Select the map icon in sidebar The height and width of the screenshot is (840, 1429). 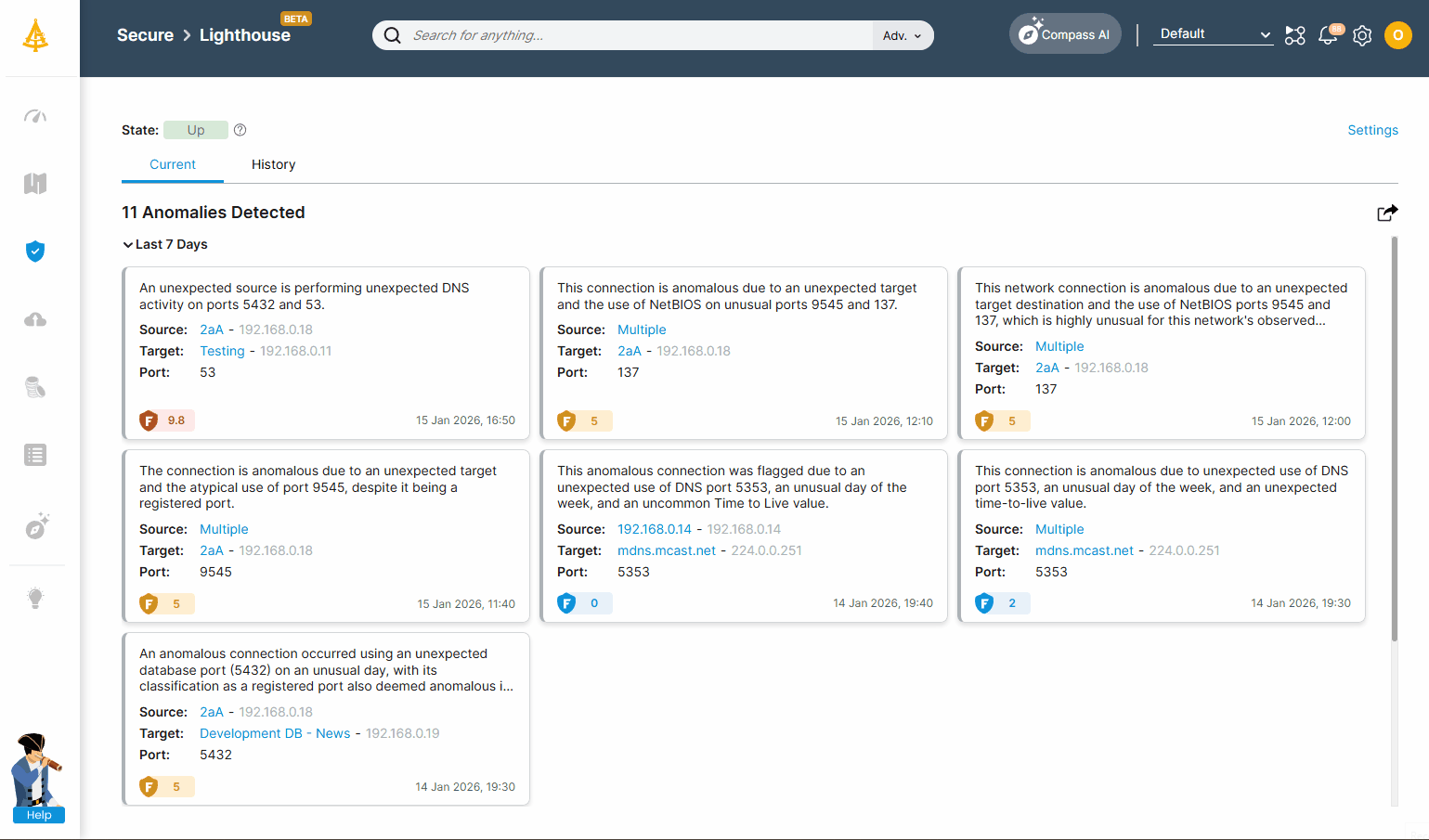point(35,184)
